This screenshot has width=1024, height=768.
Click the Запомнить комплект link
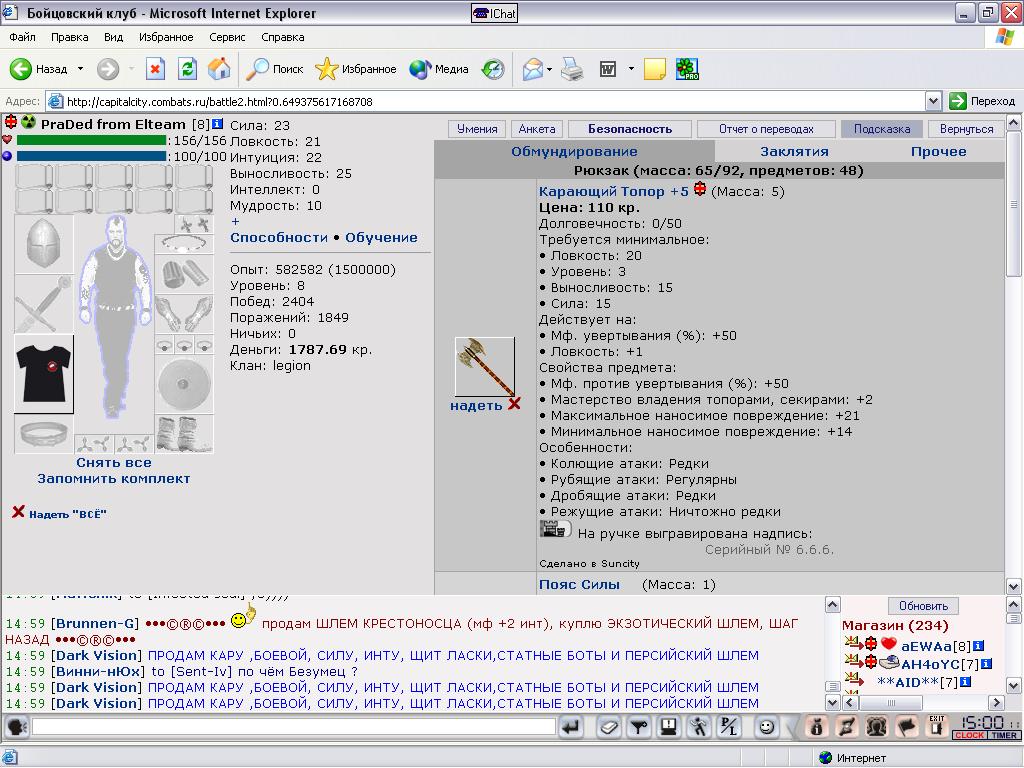click(x=114, y=479)
